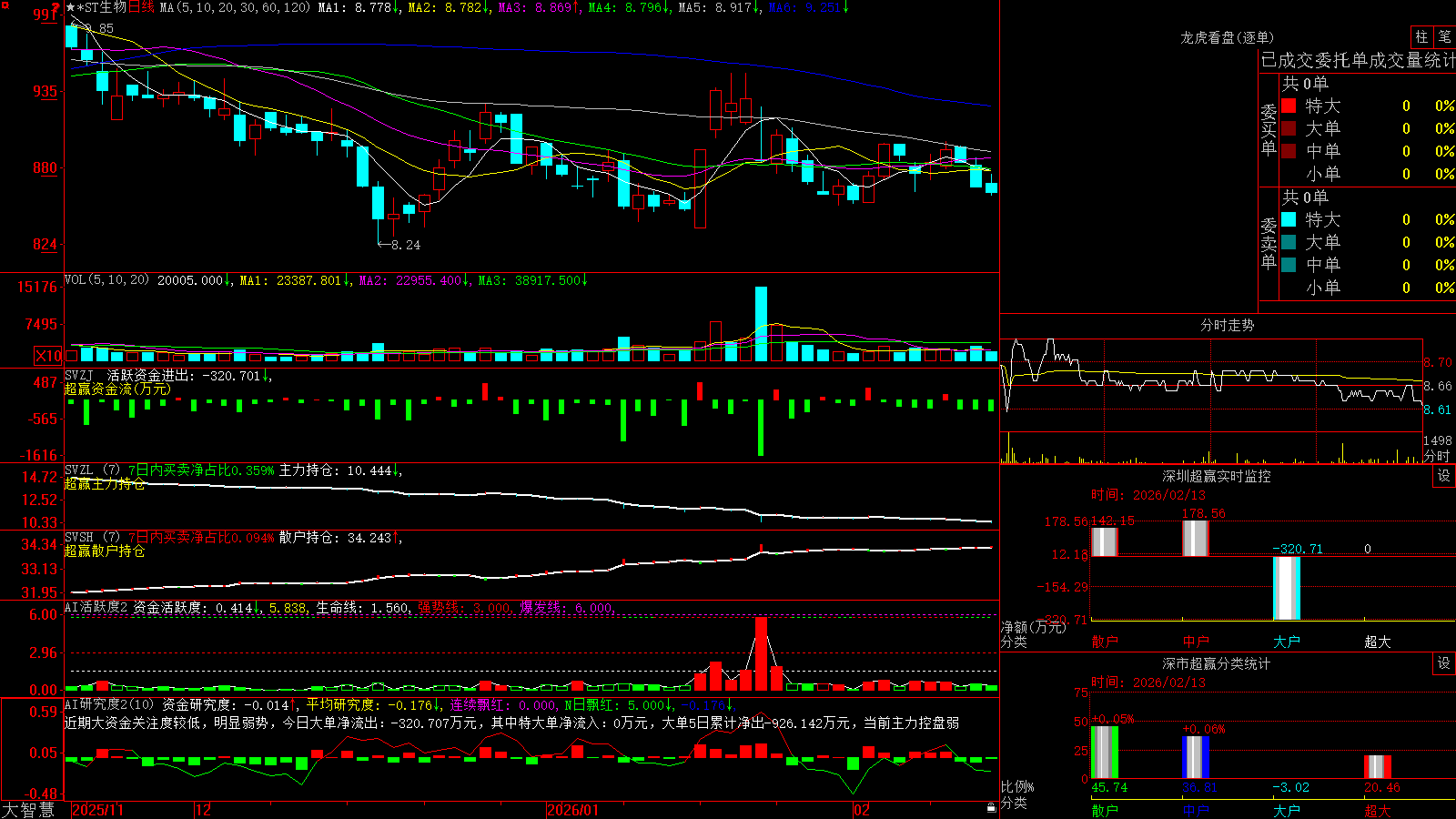Image resolution: width=1456 pixels, height=819 pixels.
Task: Click the 笔 tick-mode button
Action: (x=1444, y=36)
